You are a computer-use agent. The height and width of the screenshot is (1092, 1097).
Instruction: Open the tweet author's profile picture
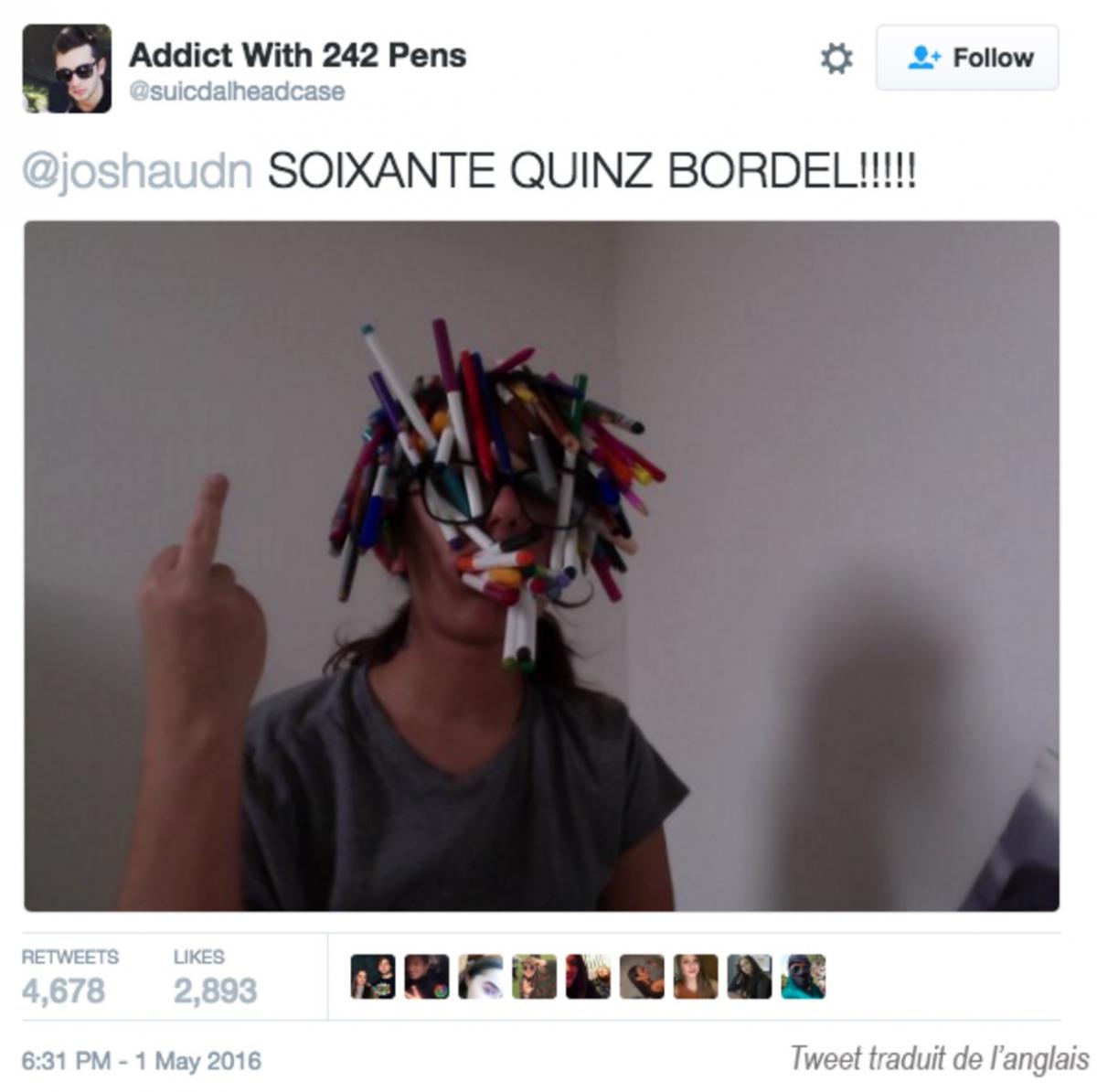(x=67, y=69)
